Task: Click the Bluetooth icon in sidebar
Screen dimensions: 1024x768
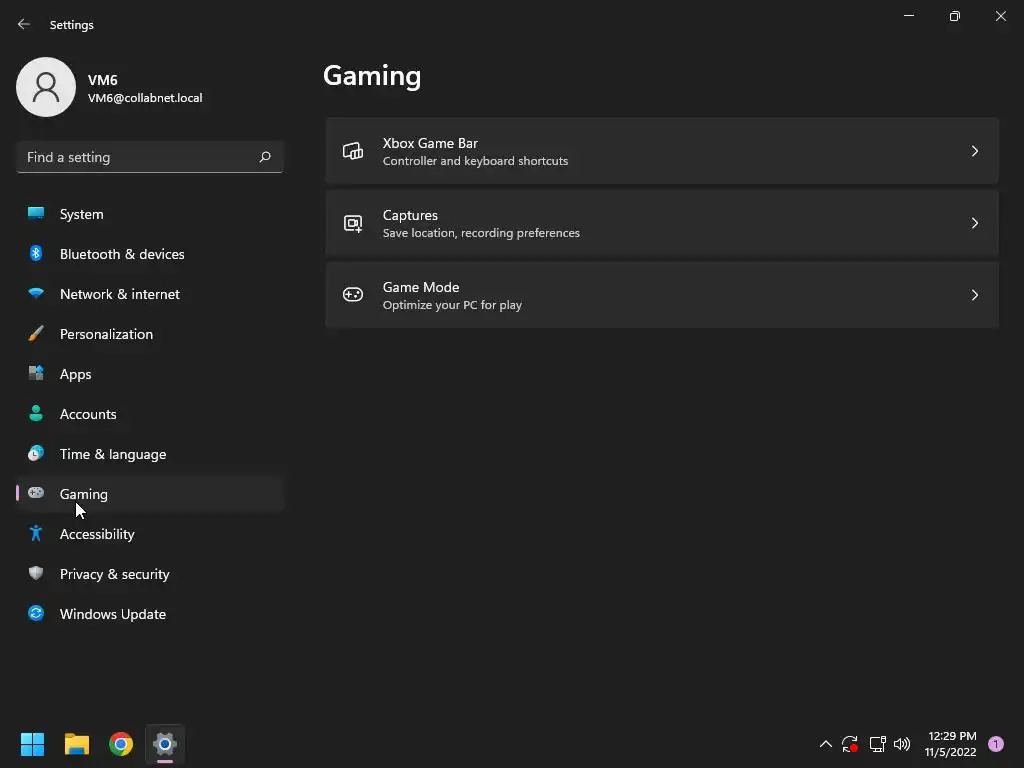Action: tap(36, 253)
